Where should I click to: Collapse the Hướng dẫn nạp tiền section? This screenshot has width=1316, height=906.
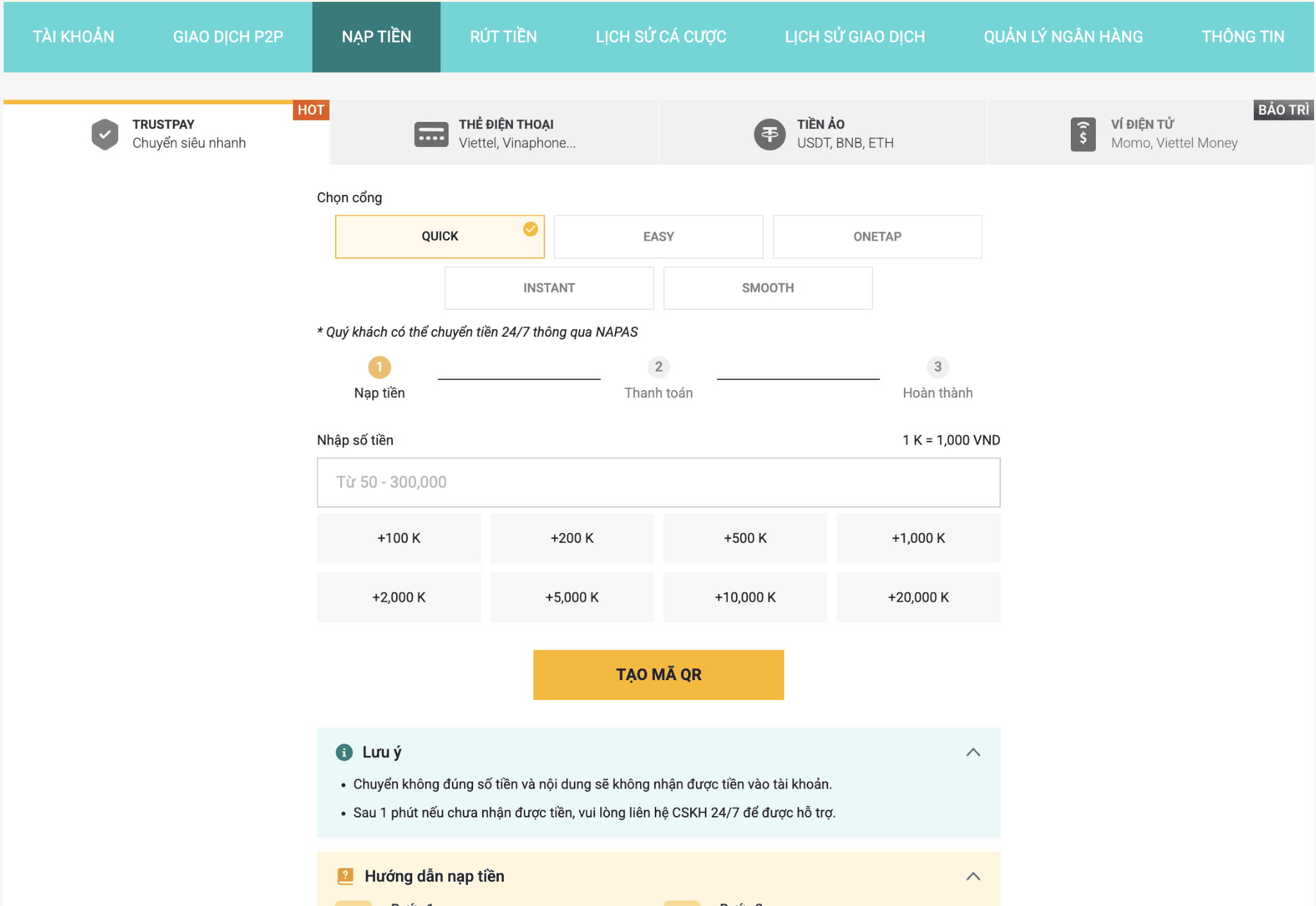(973, 876)
